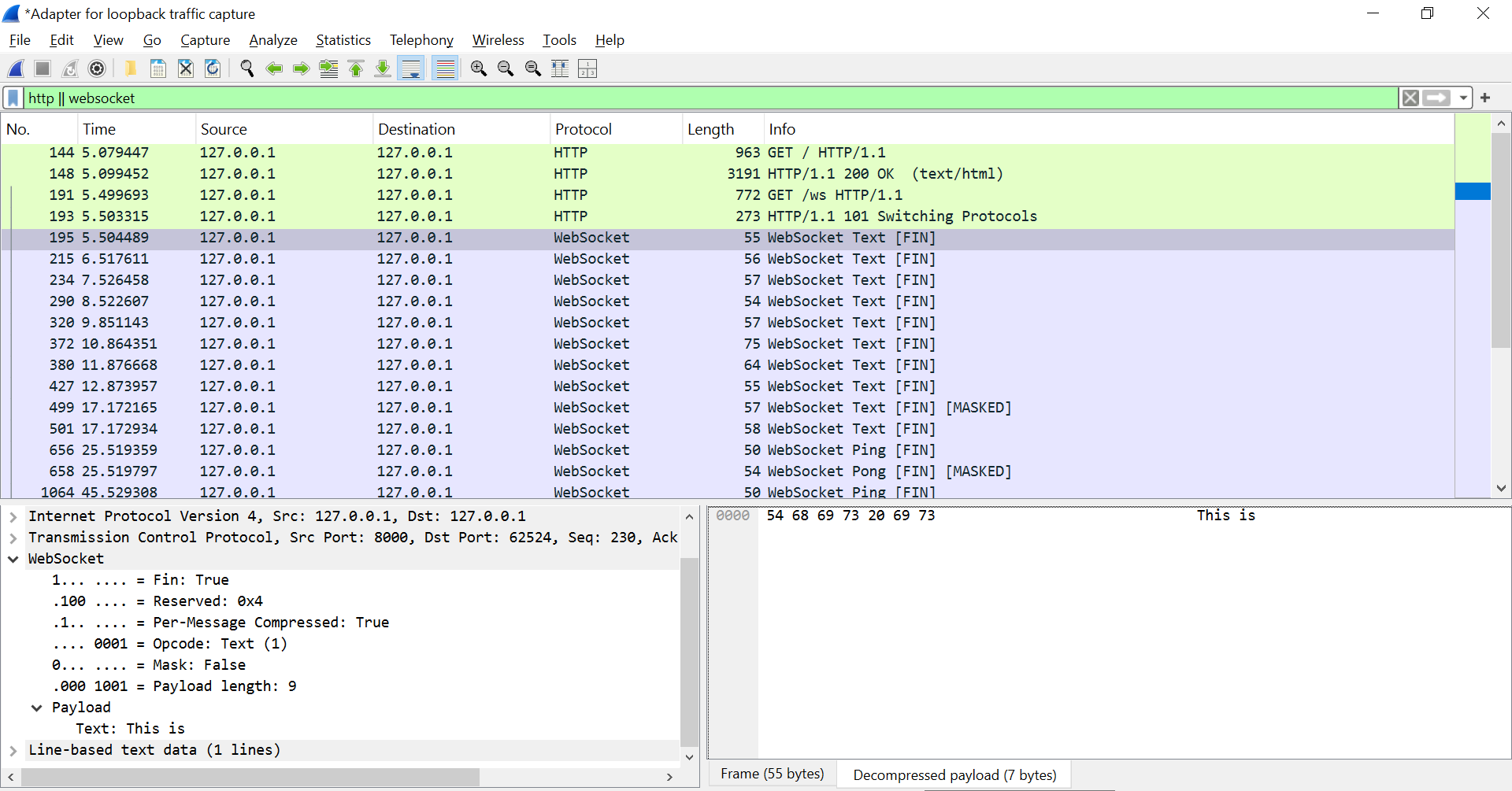1512x791 pixels.
Task: Select the Payload length: 9 field
Action: (x=174, y=686)
